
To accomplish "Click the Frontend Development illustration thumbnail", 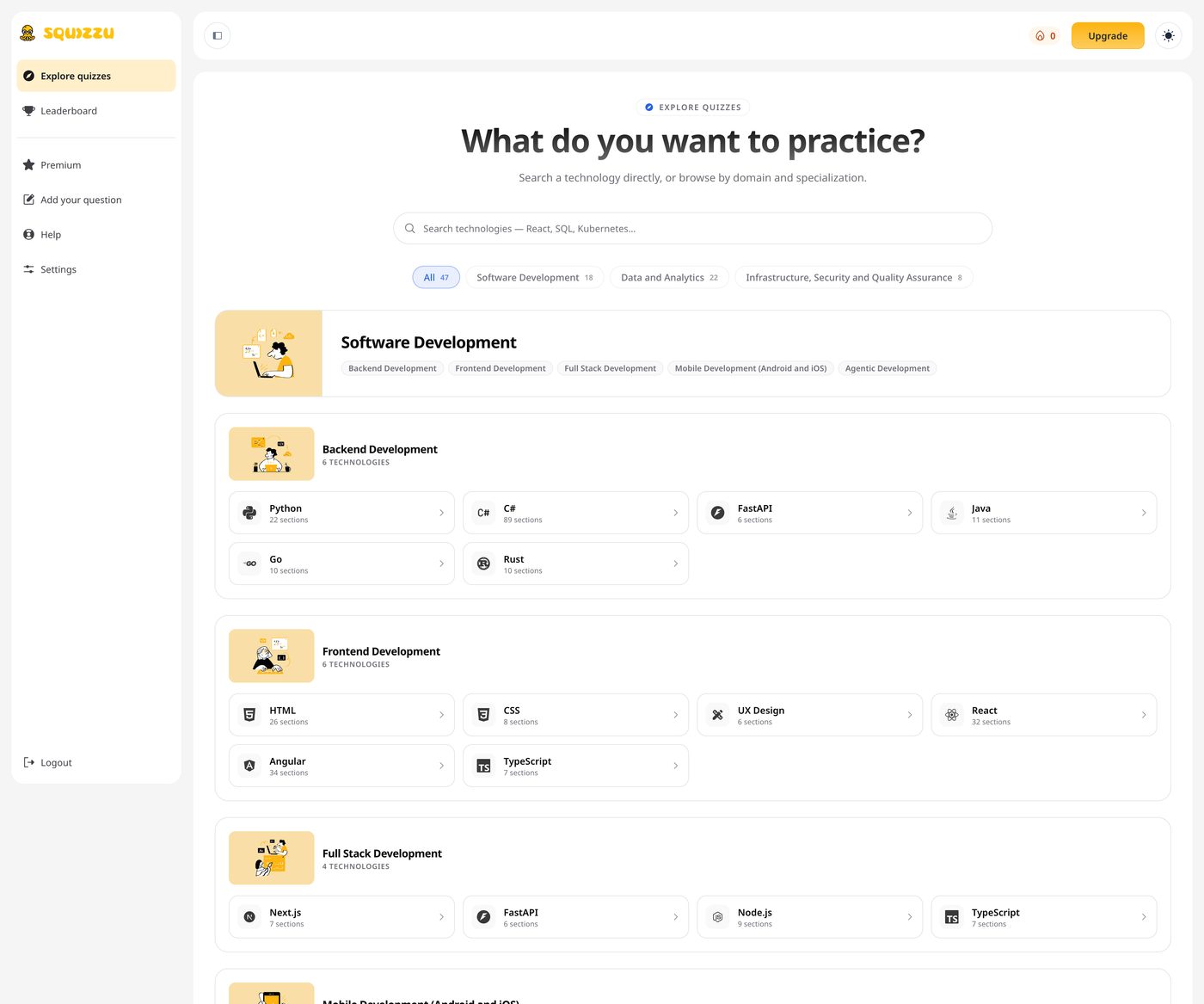I will point(272,656).
